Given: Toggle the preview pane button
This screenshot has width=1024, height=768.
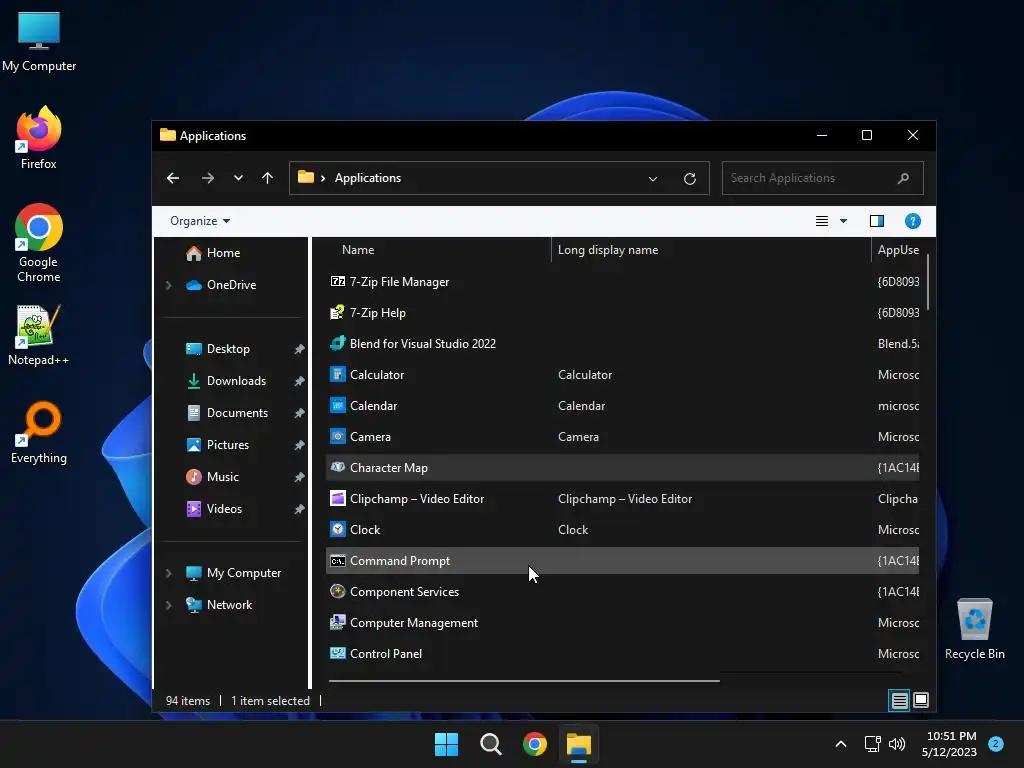Looking at the screenshot, I should (x=877, y=221).
